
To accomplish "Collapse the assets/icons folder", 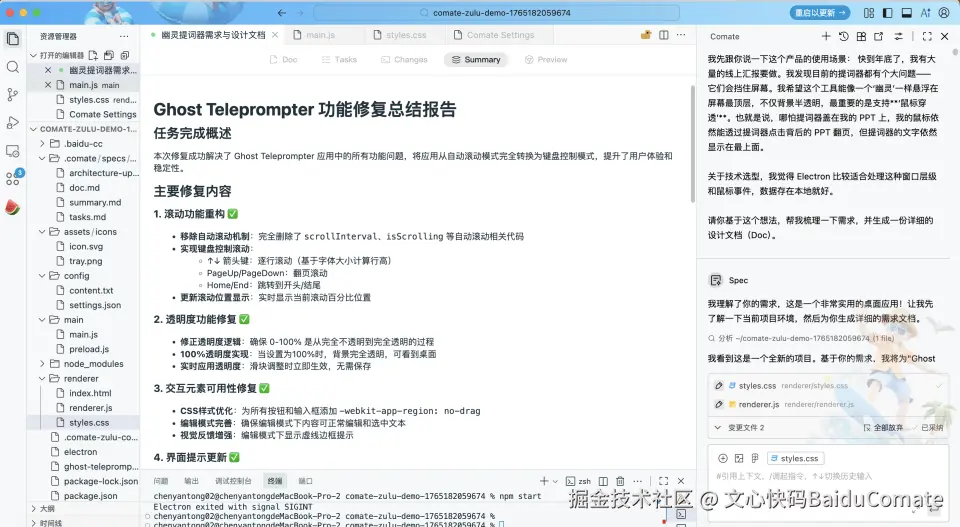I will (42, 232).
